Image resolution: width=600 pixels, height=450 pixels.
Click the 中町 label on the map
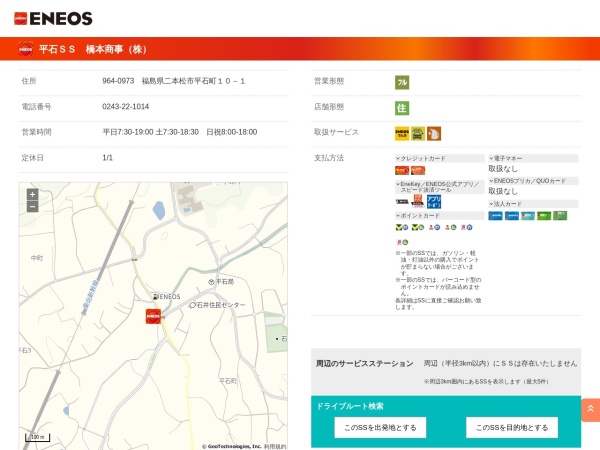click(x=37, y=258)
